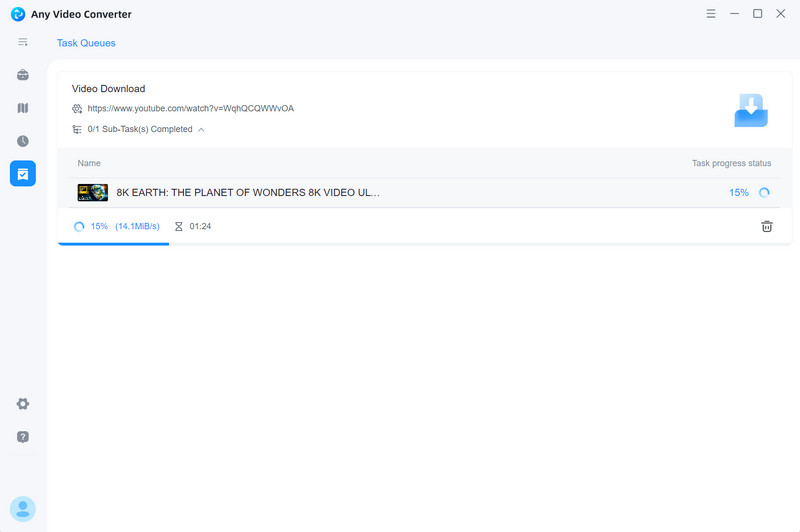Click the spinner beside 15% in task row
This screenshot has height=532, width=800.
point(764,193)
